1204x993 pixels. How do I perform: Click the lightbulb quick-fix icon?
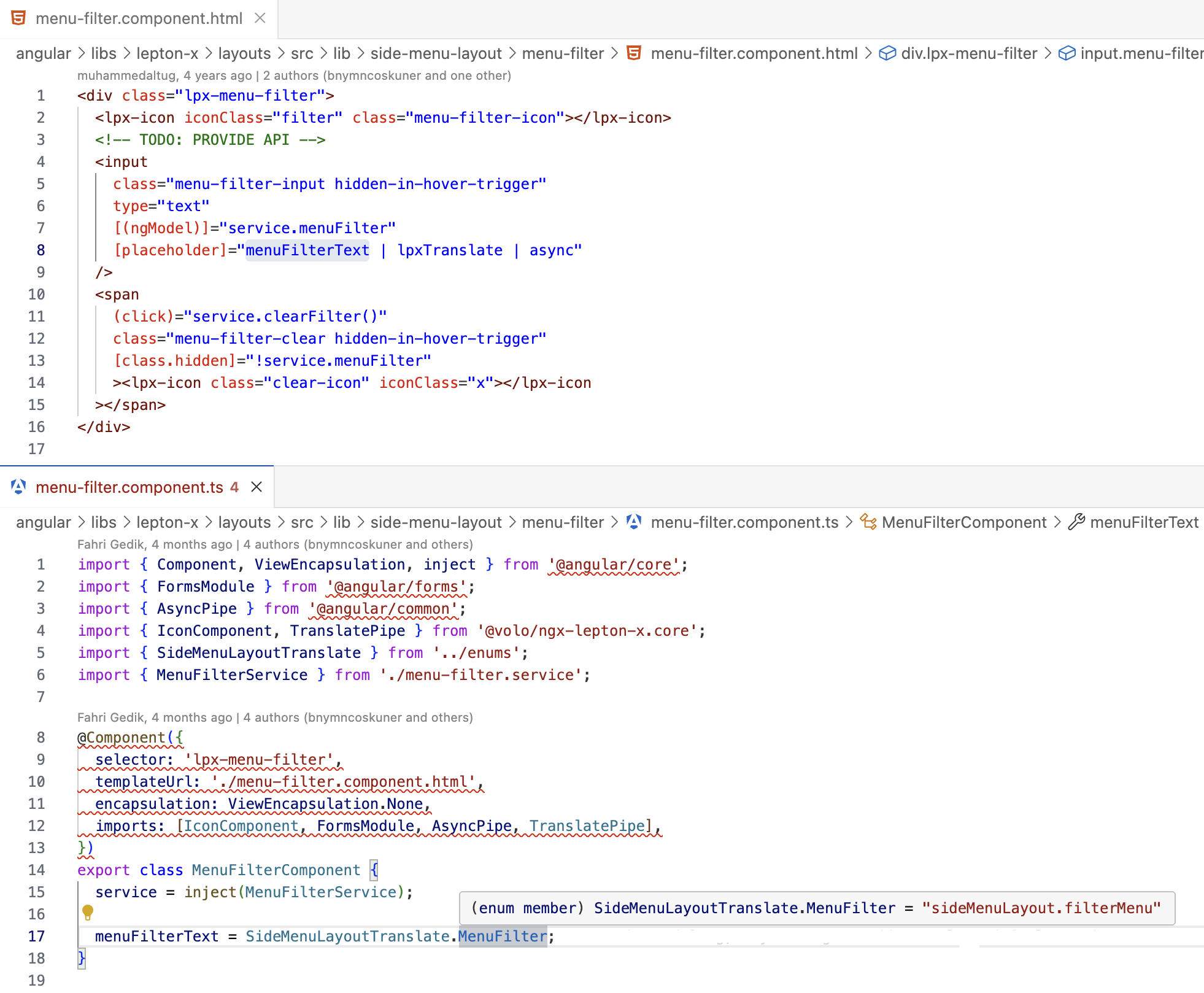[88, 913]
